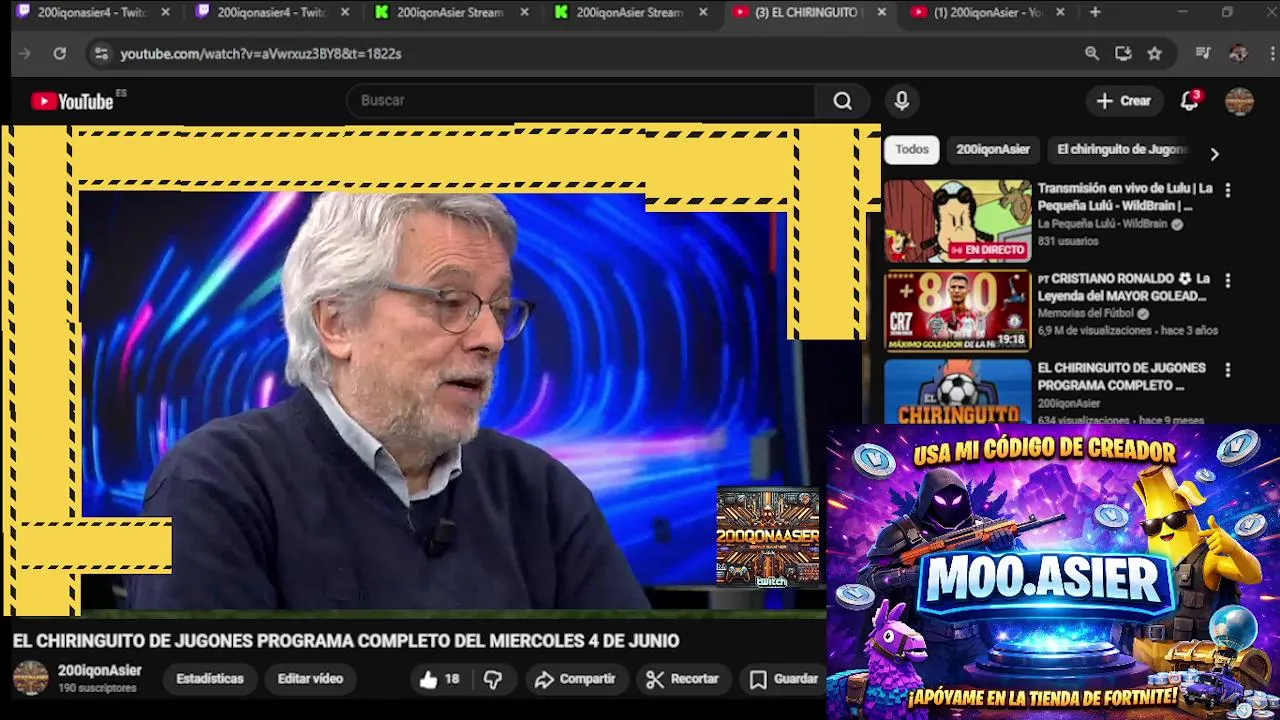Like the video with thumbs up
The width and height of the screenshot is (1280, 720).
440,679
